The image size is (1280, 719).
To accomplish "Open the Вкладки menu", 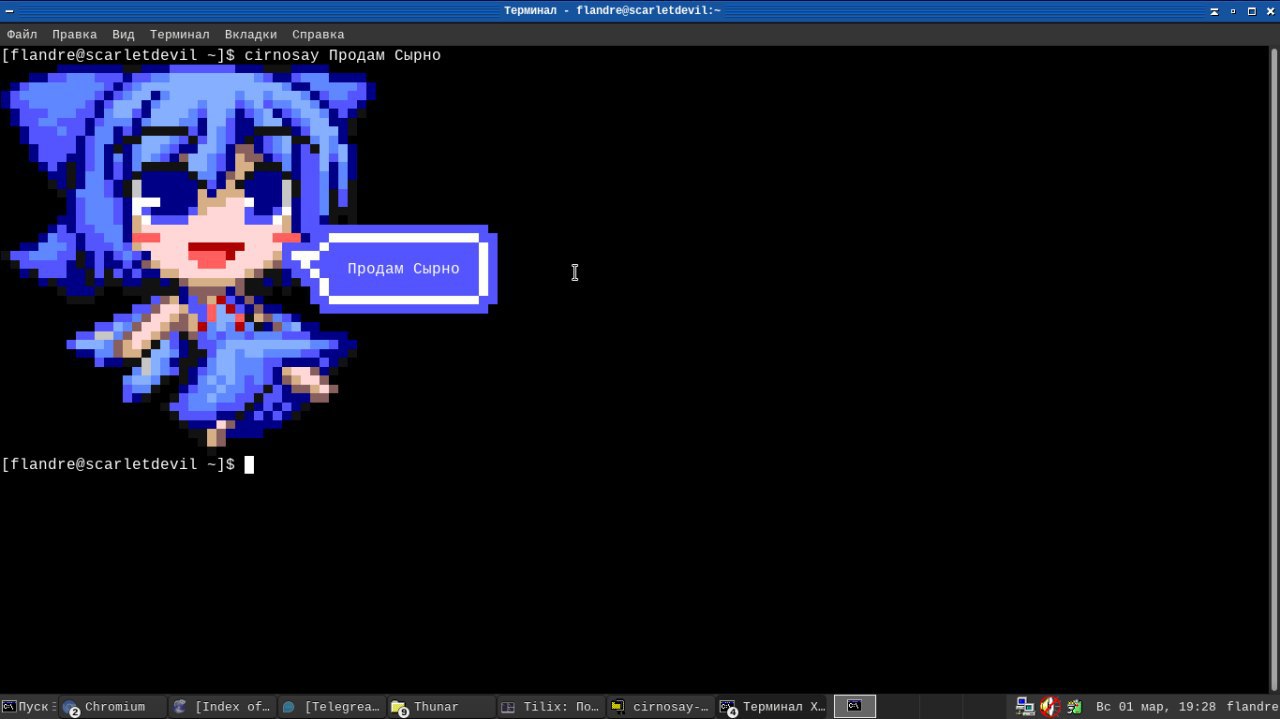I will [251, 34].
